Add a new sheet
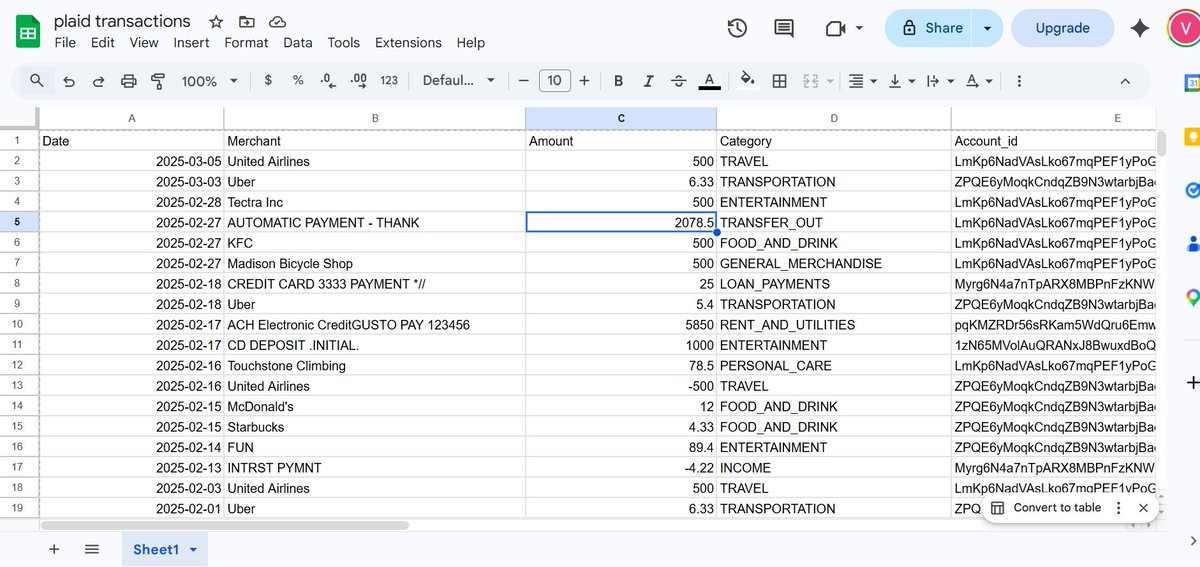Image resolution: width=1200 pixels, height=567 pixels. (54, 549)
